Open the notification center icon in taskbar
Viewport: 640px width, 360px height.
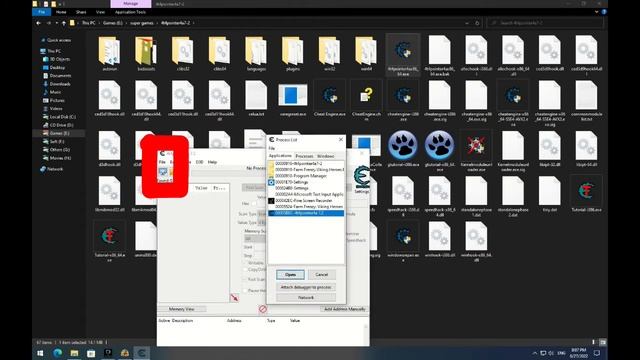[597, 353]
